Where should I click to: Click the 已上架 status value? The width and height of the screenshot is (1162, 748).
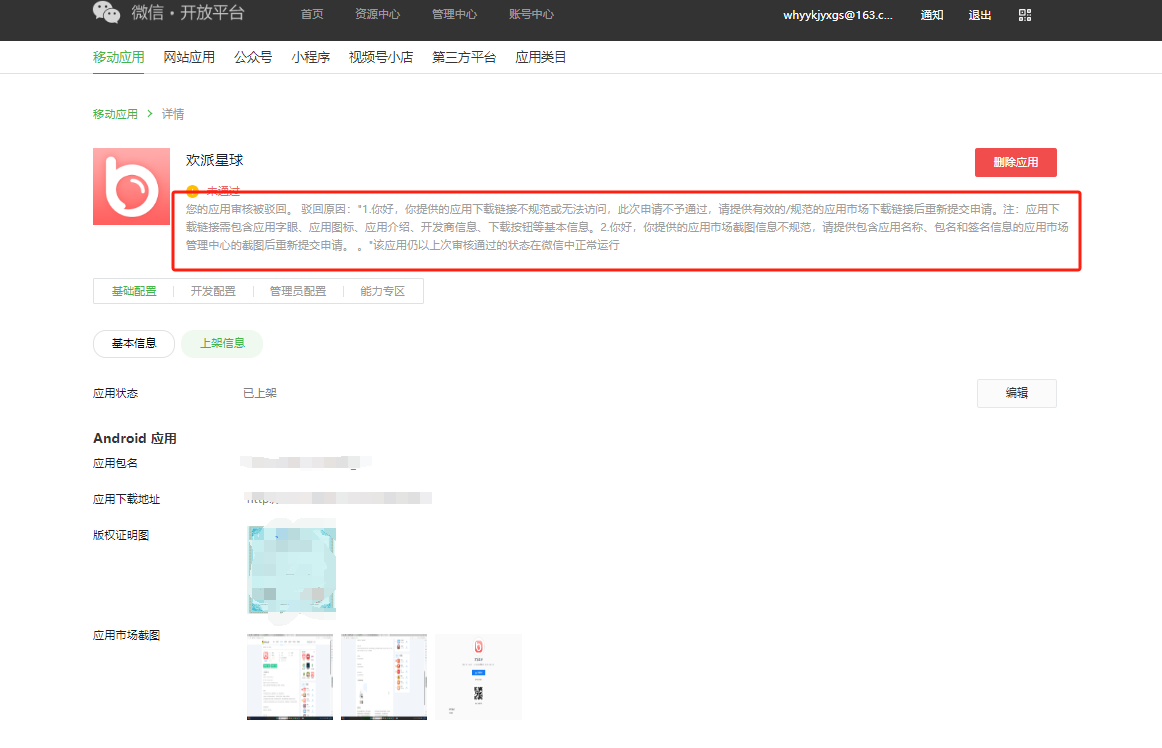point(260,393)
